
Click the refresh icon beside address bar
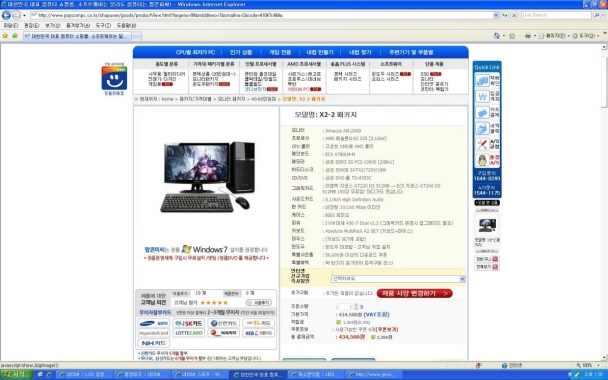(505, 15)
